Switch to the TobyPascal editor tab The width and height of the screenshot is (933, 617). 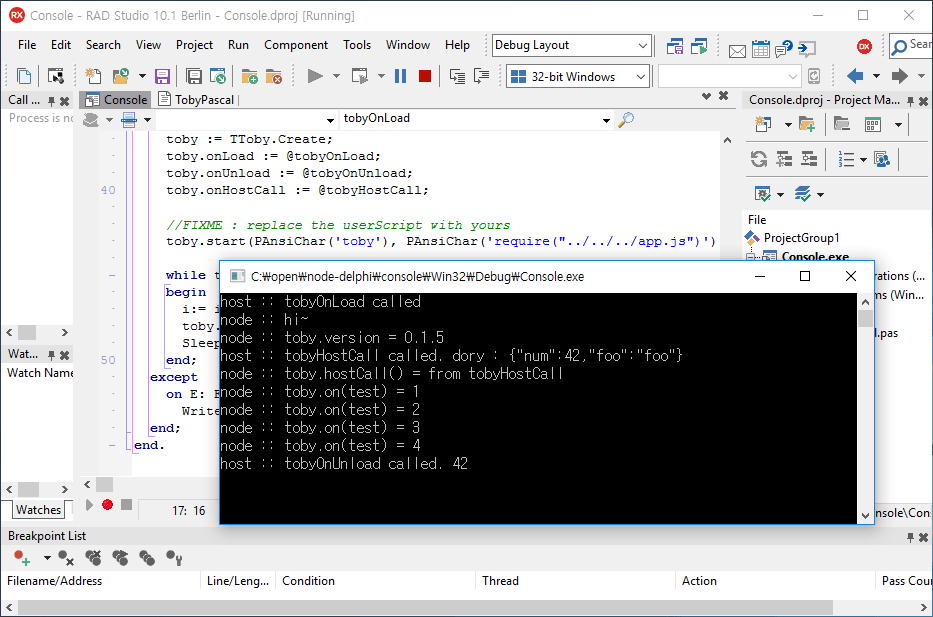point(196,100)
